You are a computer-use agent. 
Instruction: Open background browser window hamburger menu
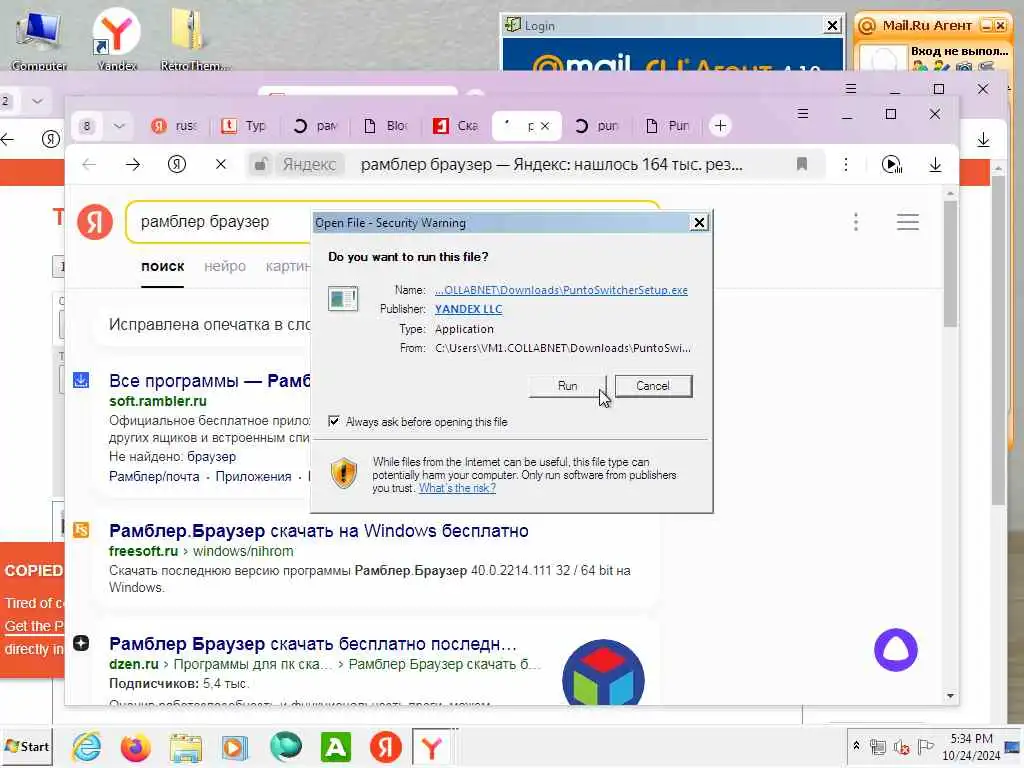coord(850,88)
